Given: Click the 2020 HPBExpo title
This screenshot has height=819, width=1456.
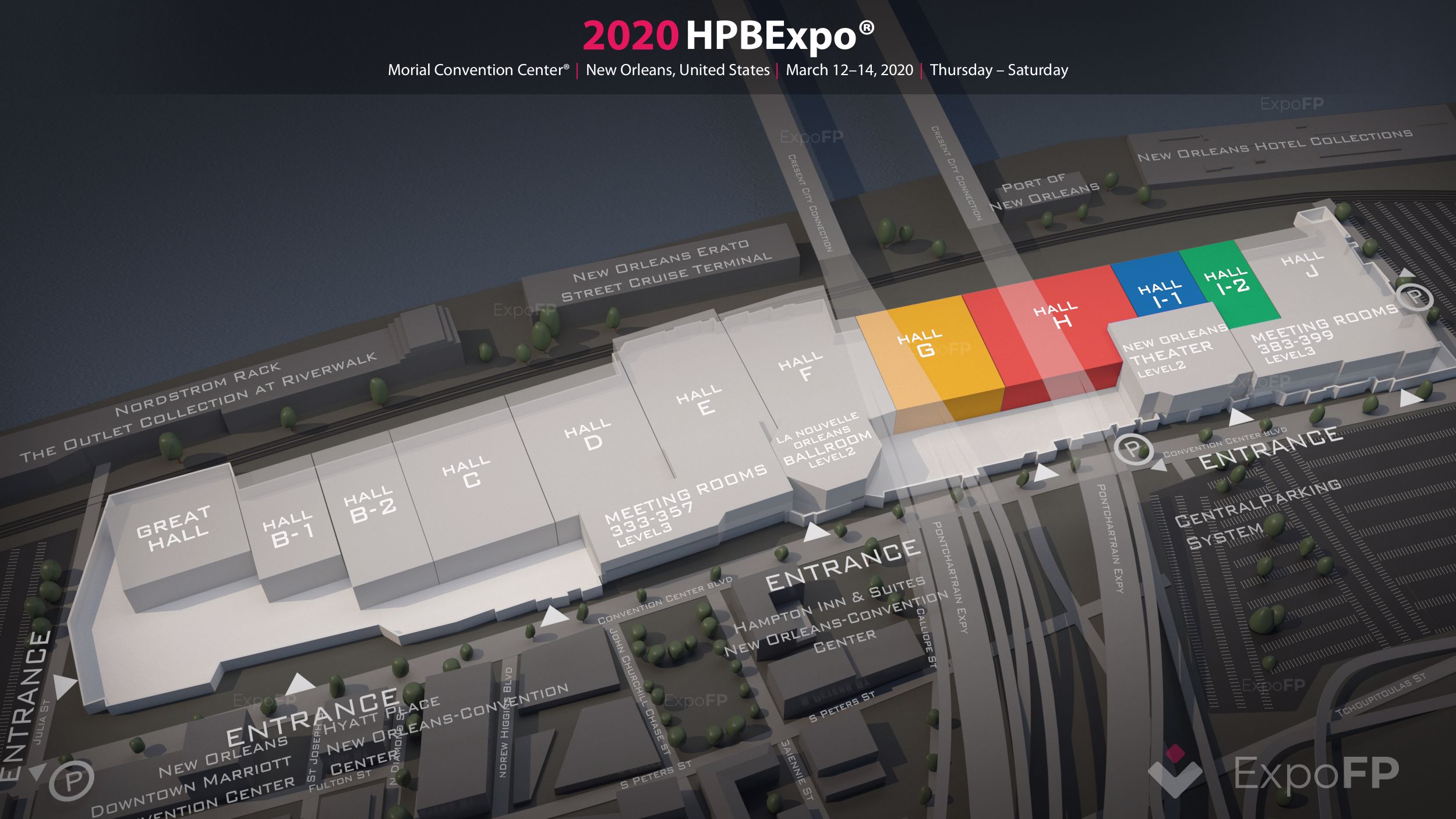Looking at the screenshot, I should [x=729, y=35].
